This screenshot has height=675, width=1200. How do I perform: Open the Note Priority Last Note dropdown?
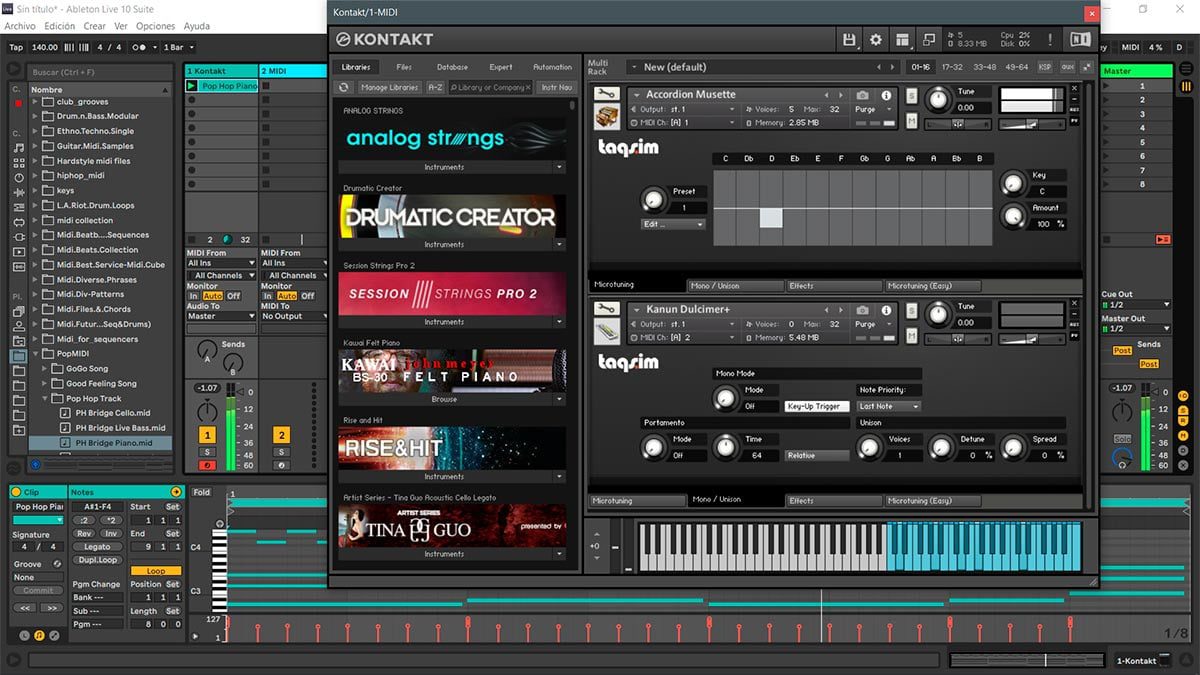click(888, 407)
